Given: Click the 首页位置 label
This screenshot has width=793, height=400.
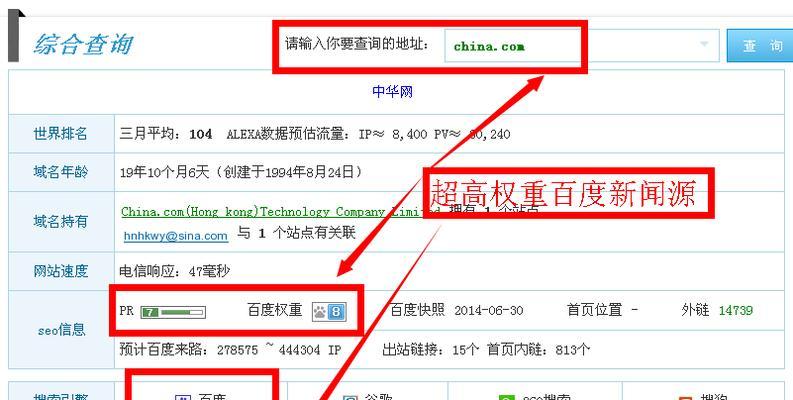Looking at the screenshot, I should tap(594, 309).
